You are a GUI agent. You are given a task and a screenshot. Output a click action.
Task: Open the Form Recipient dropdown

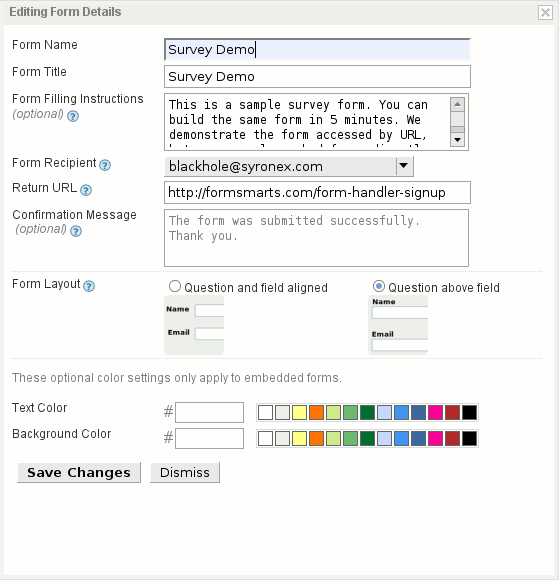289,166
